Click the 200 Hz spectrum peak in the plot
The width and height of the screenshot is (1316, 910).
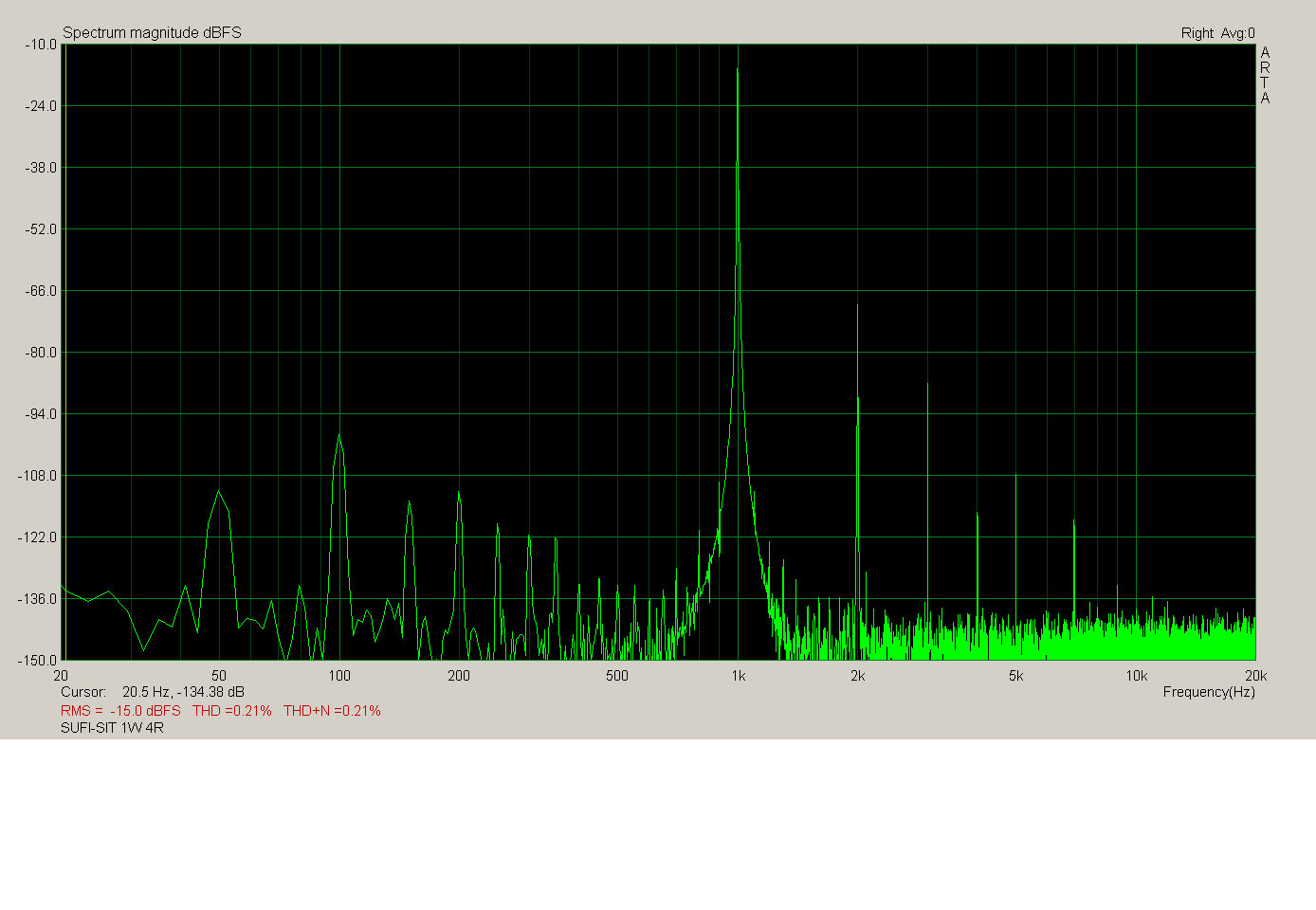tap(459, 493)
